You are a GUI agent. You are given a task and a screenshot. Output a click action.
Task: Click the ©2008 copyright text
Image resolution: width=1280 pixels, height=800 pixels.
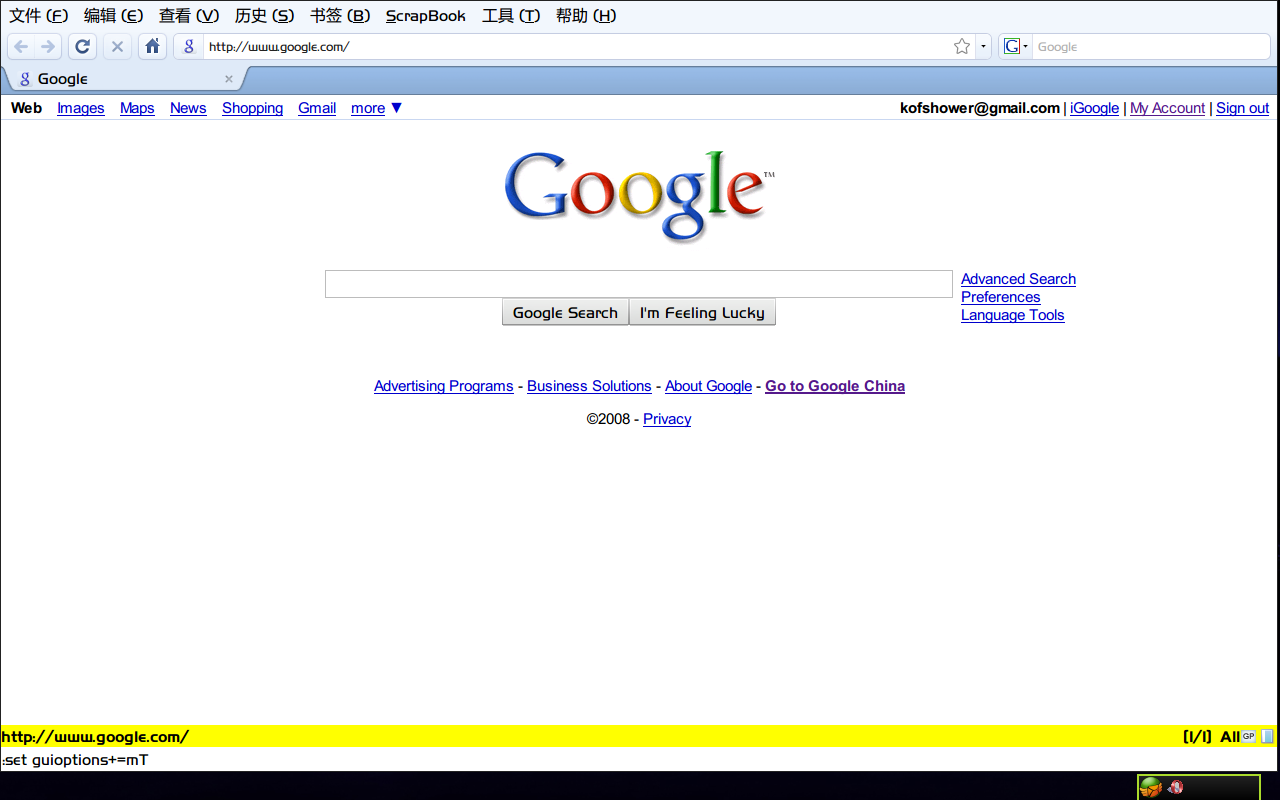click(608, 419)
